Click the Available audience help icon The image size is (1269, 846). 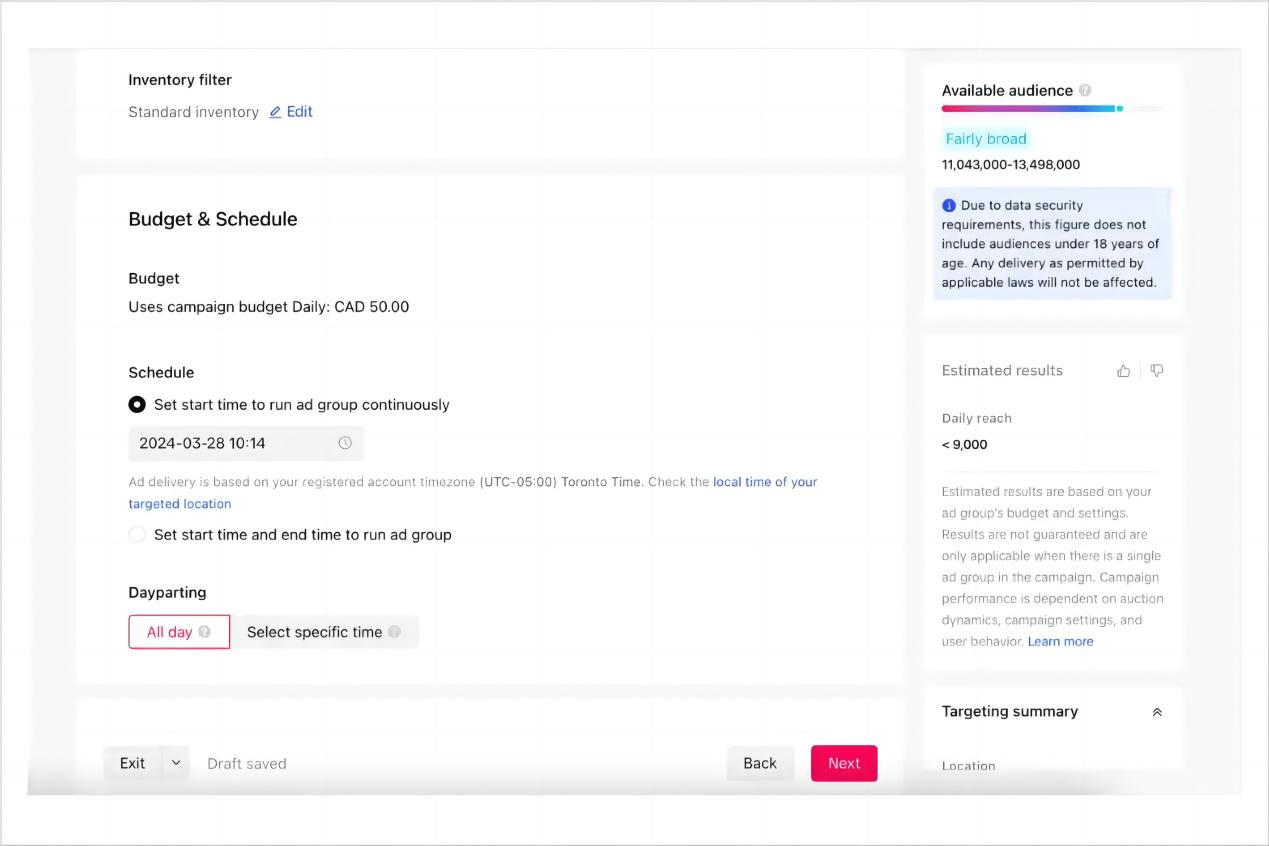coord(1085,90)
